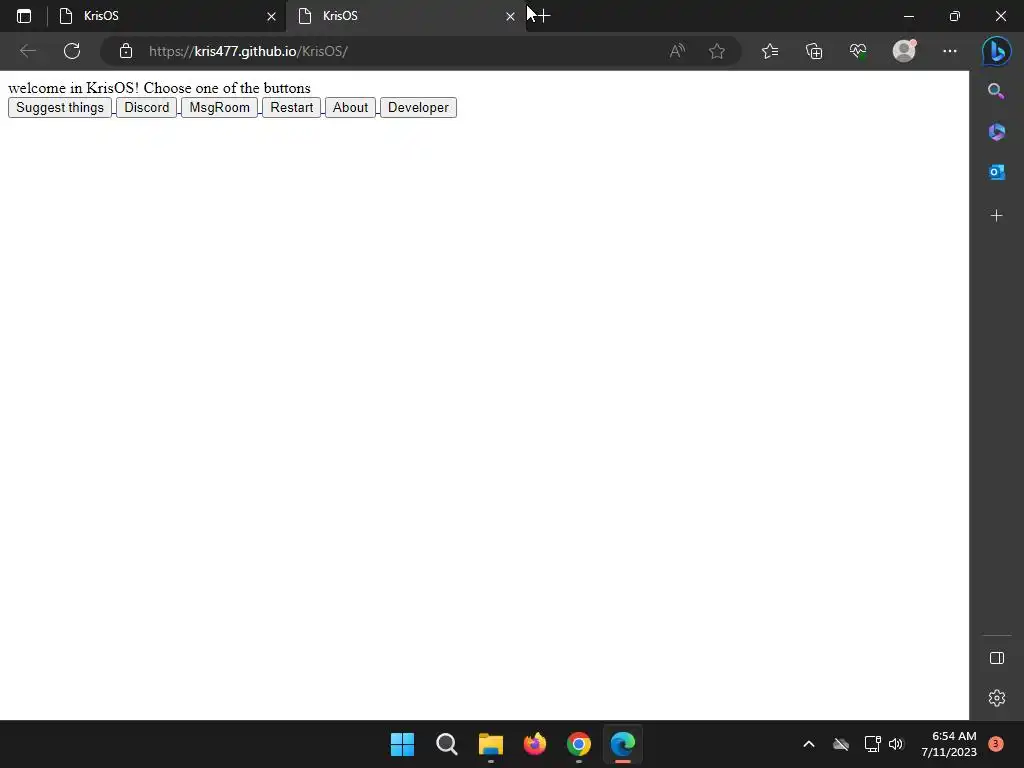This screenshot has width=1024, height=768.
Task: Refresh the current page
Action: pyautogui.click(x=72, y=51)
